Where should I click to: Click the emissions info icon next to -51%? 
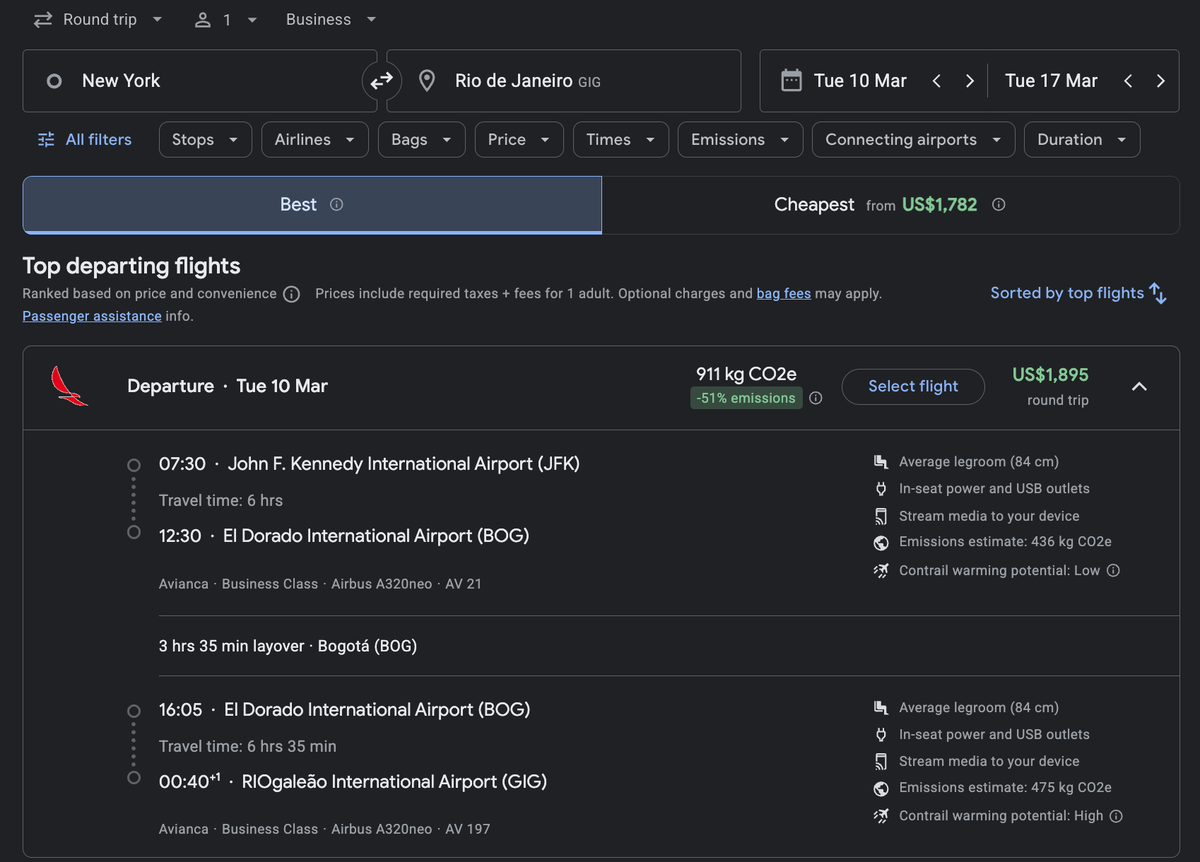point(815,397)
